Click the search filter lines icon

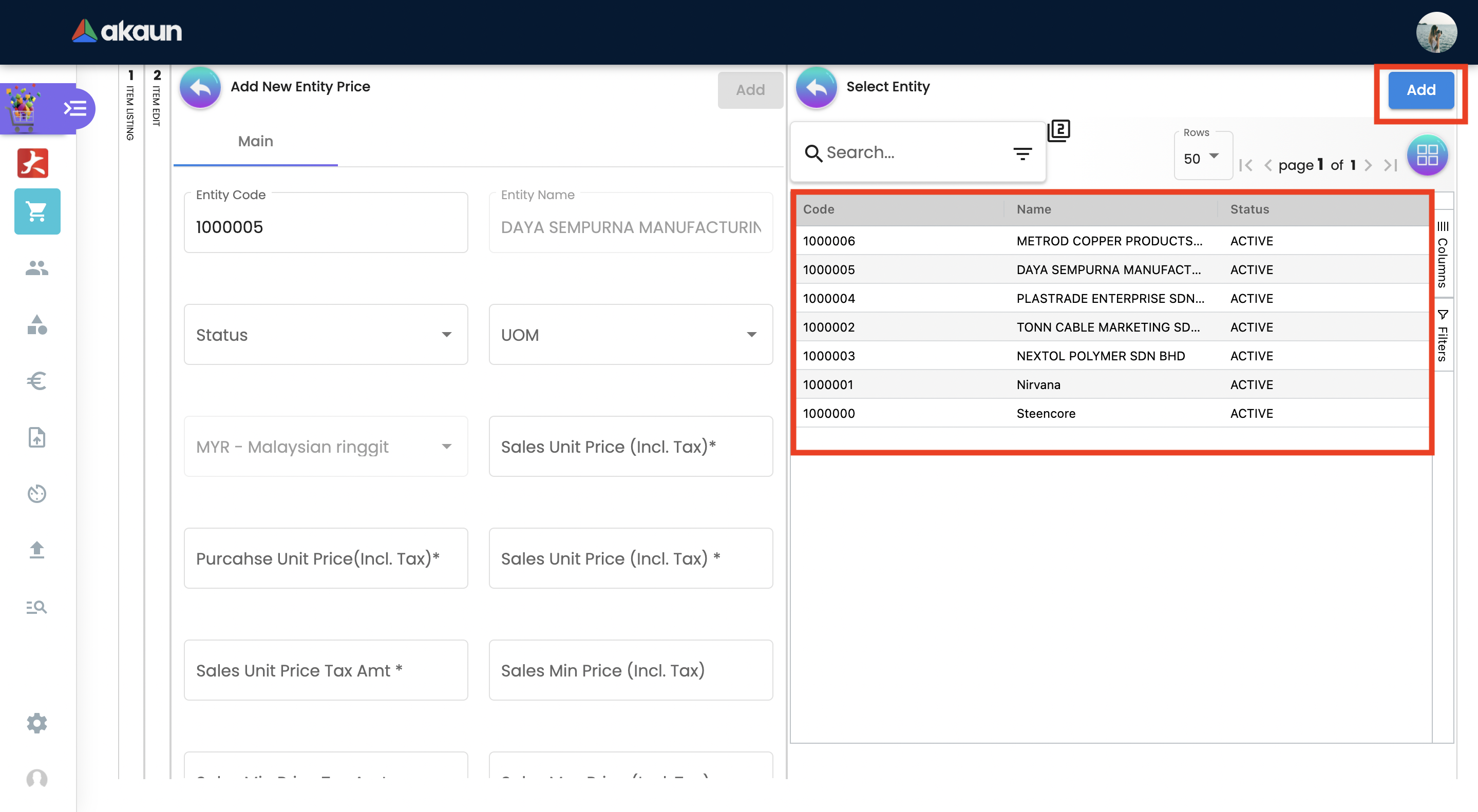(1022, 153)
